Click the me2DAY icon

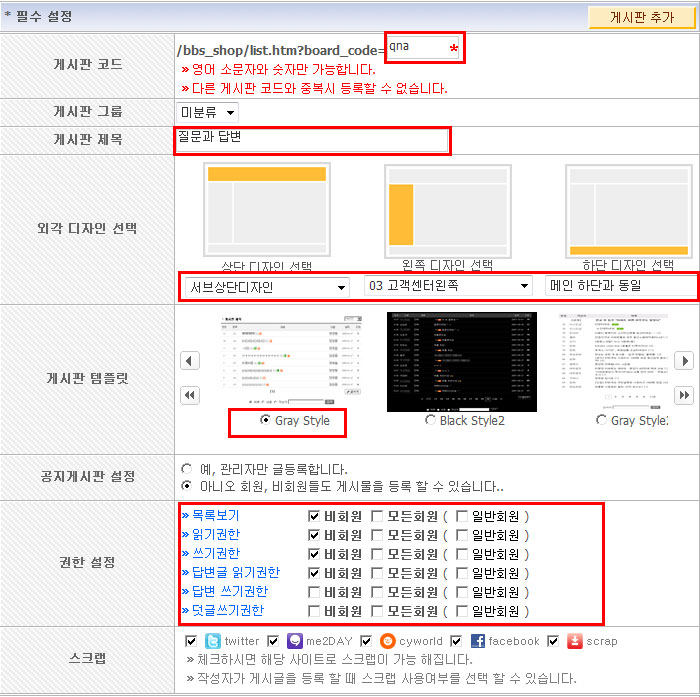pyautogui.click(x=295, y=641)
